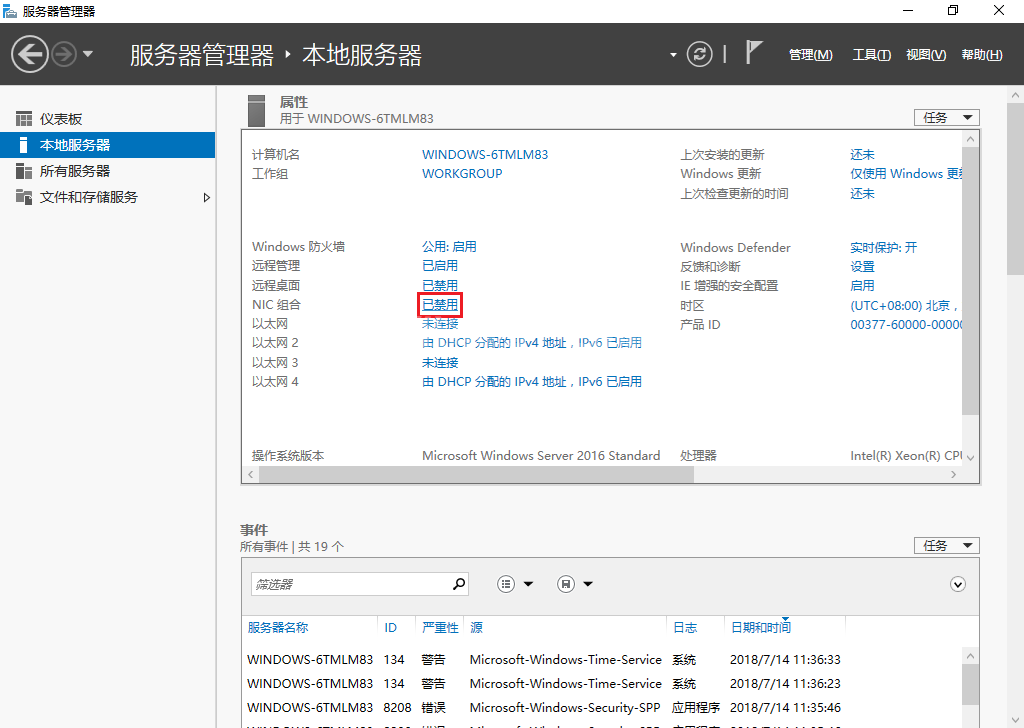Select the 仪表板 dashboard sidebar item
This screenshot has width=1024, height=728.
(x=60, y=119)
